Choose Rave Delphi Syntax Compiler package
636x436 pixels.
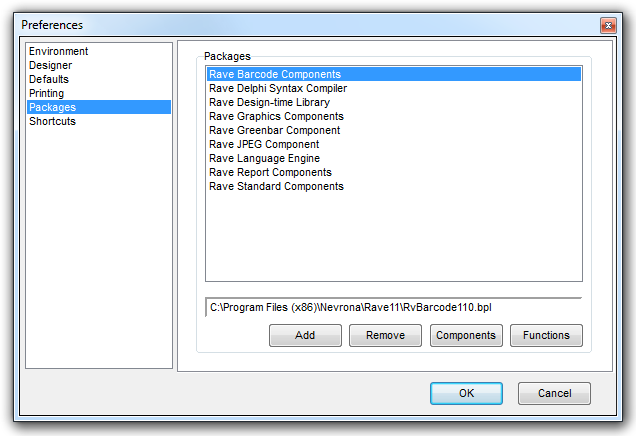pos(278,88)
